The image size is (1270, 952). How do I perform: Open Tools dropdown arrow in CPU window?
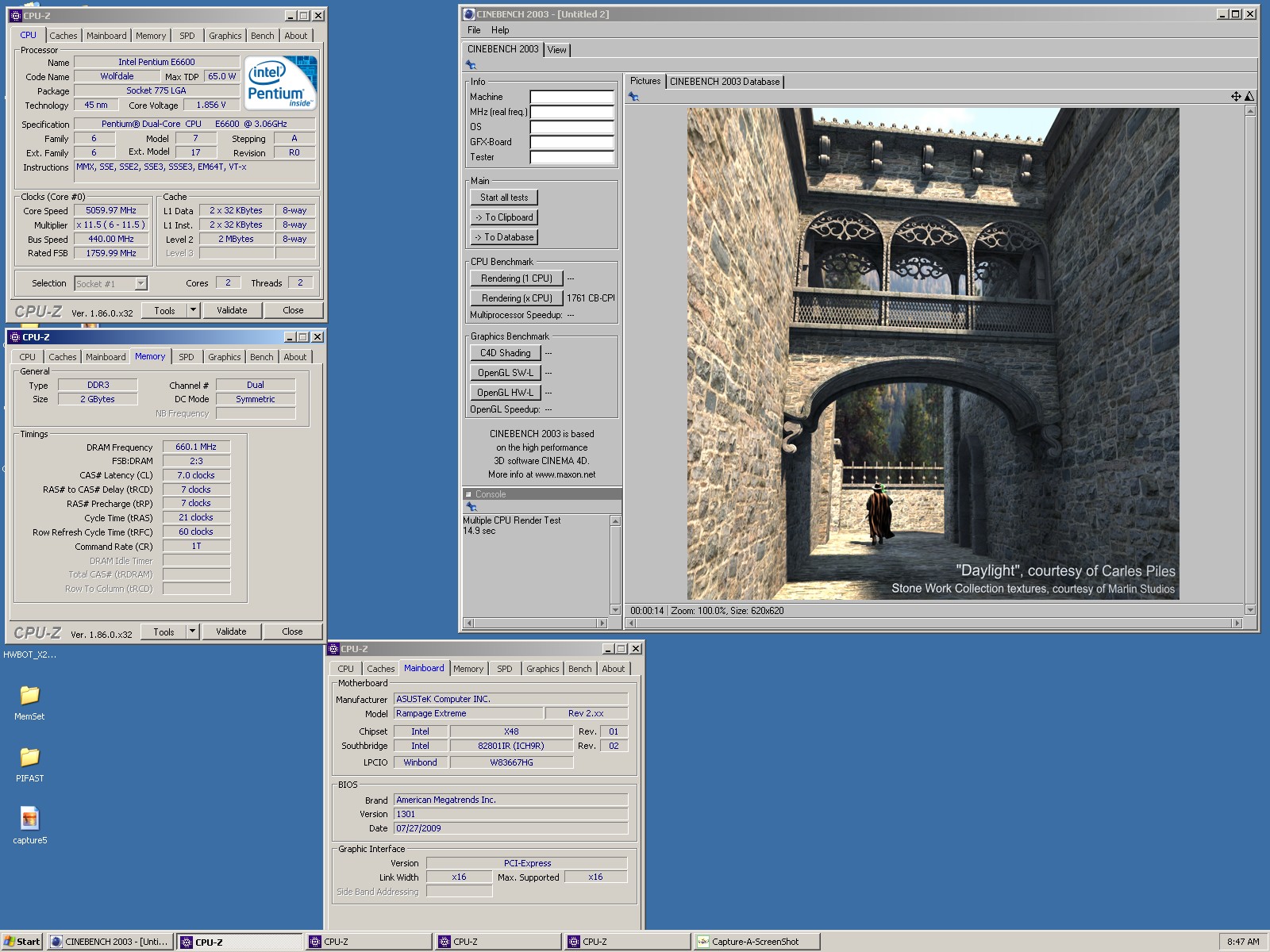click(x=193, y=310)
